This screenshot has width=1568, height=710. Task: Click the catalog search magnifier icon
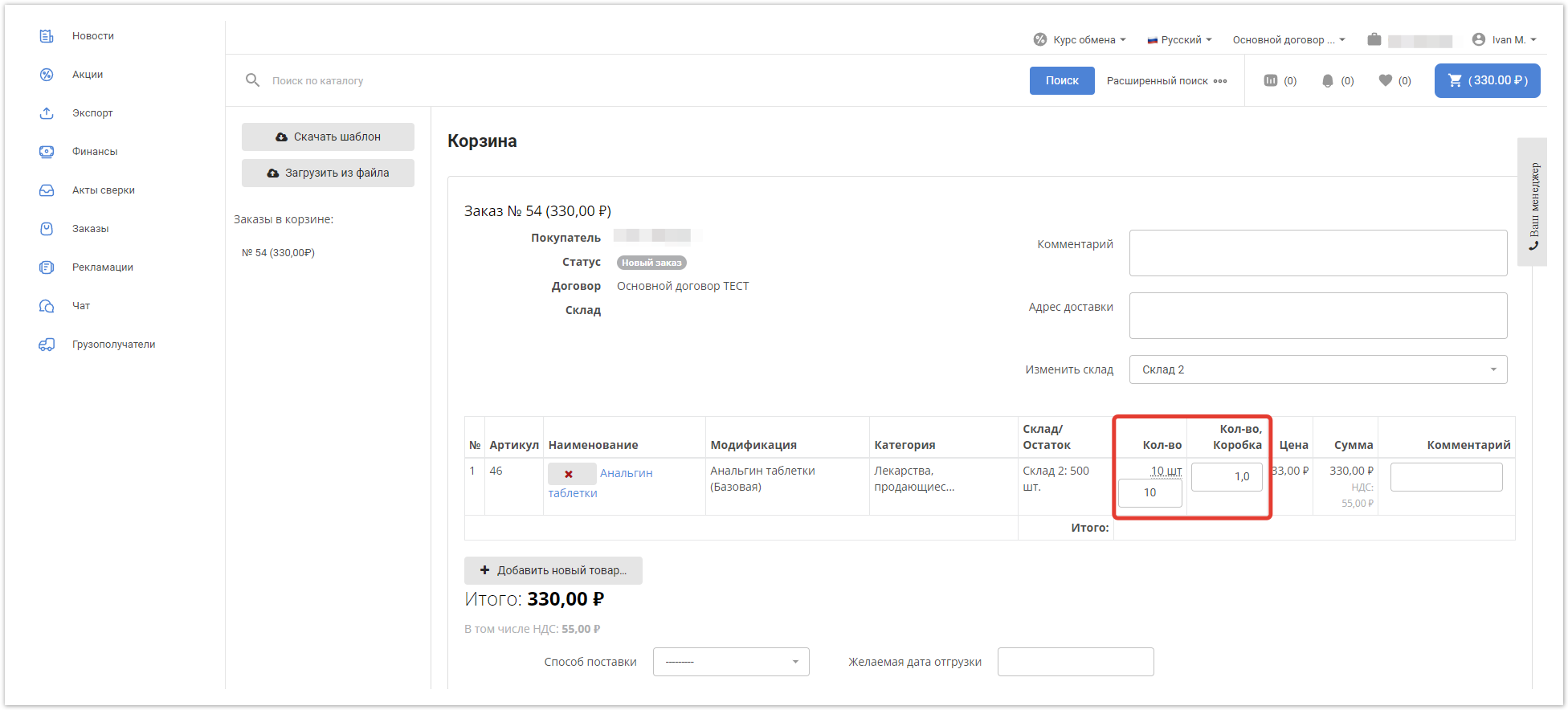(x=252, y=80)
